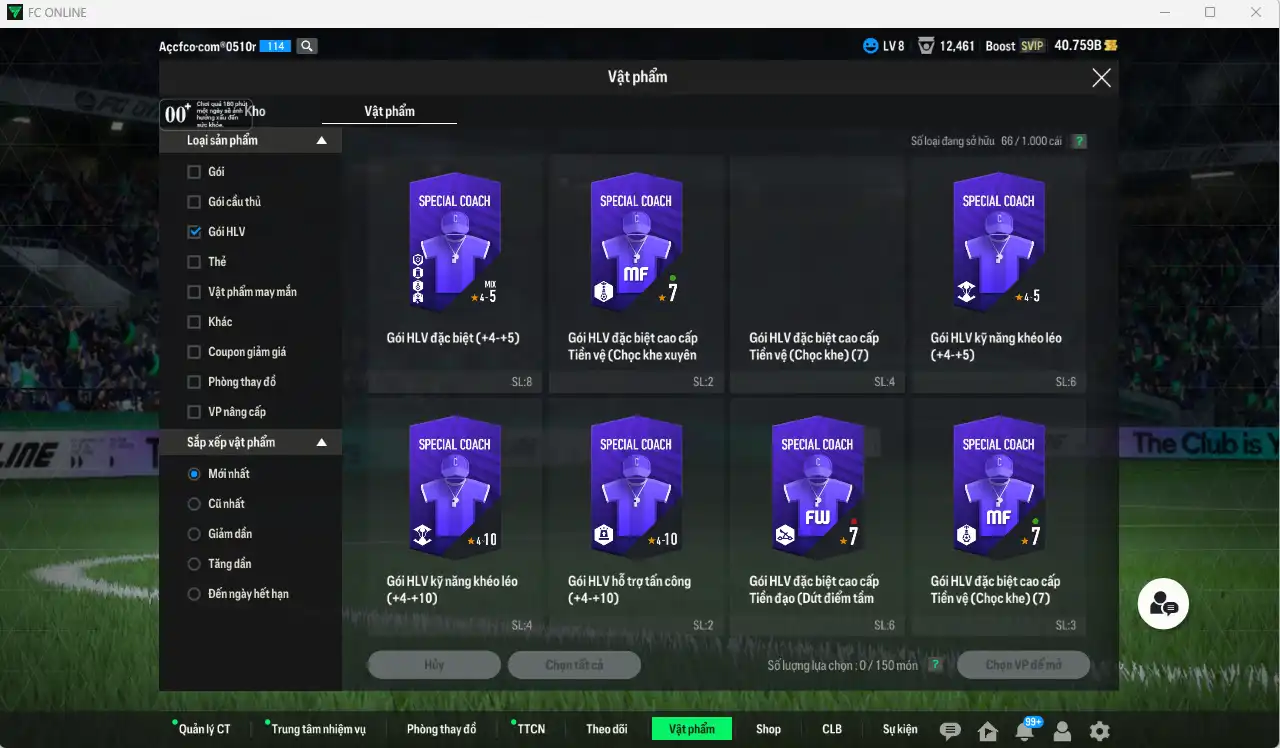
Task: Select the Gói HLV hỗ trợ tấn công card
Action: click(x=635, y=516)
